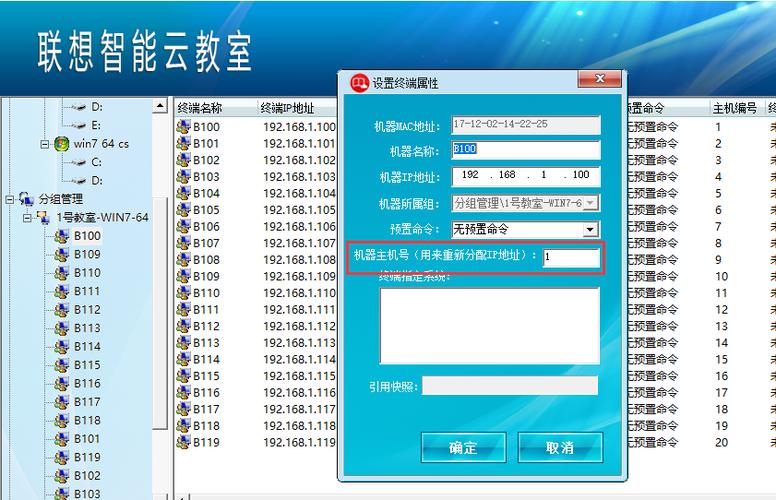Click B108 name in the terminal list
This screenshot has height=500, width=776.
coord(206,260)
